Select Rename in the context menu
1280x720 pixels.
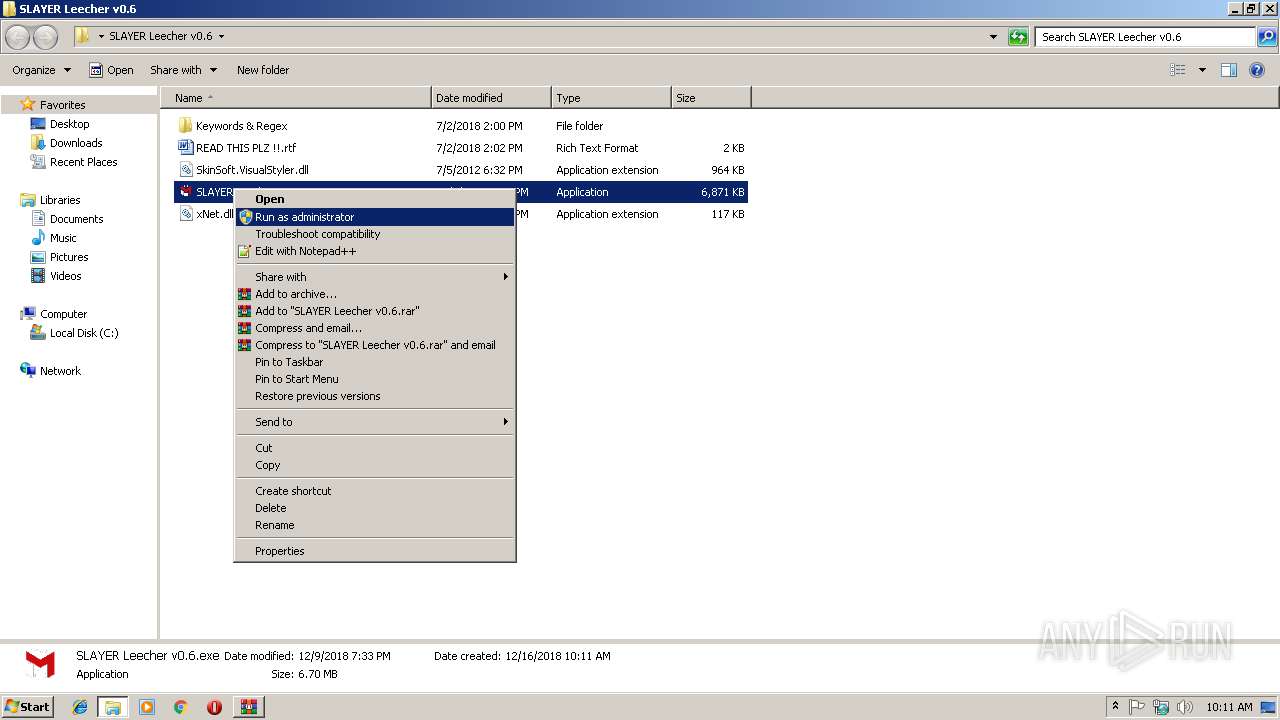(x=375, y=525)
